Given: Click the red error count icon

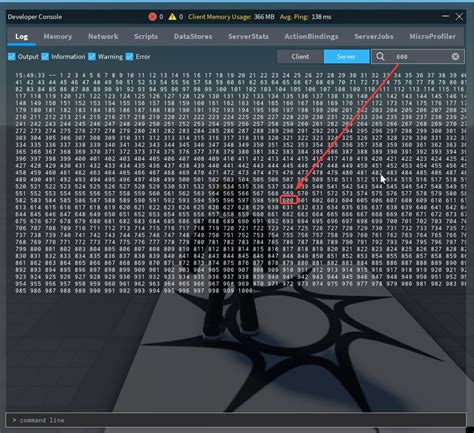Looking at the screenshot, I should (x=152, y=17).
